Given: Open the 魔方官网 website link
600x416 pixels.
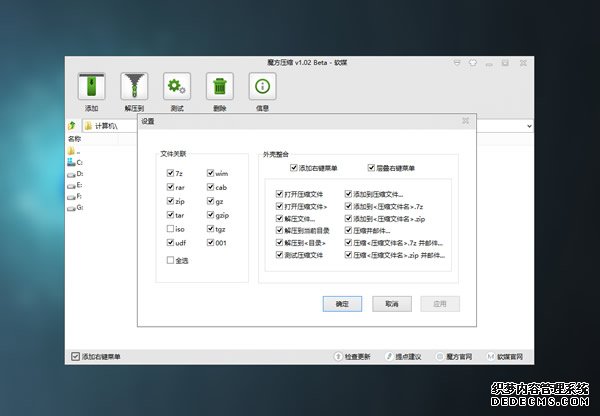Looking at the screenshot, I should point(454,357).
